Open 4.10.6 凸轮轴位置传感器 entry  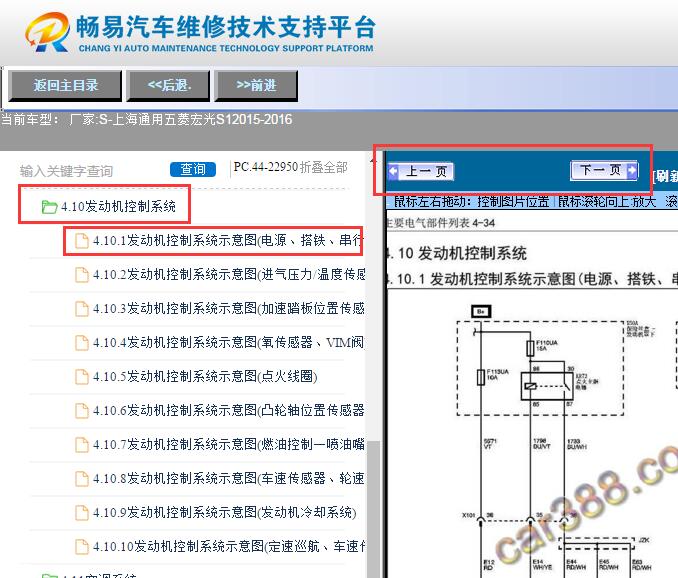point(228,410)
